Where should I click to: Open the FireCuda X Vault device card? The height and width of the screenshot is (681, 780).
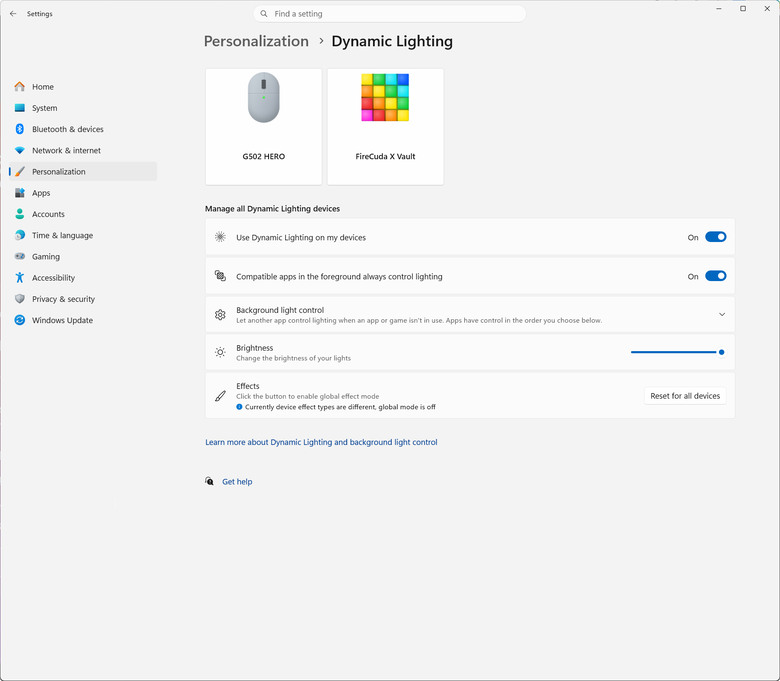(385, 127)
